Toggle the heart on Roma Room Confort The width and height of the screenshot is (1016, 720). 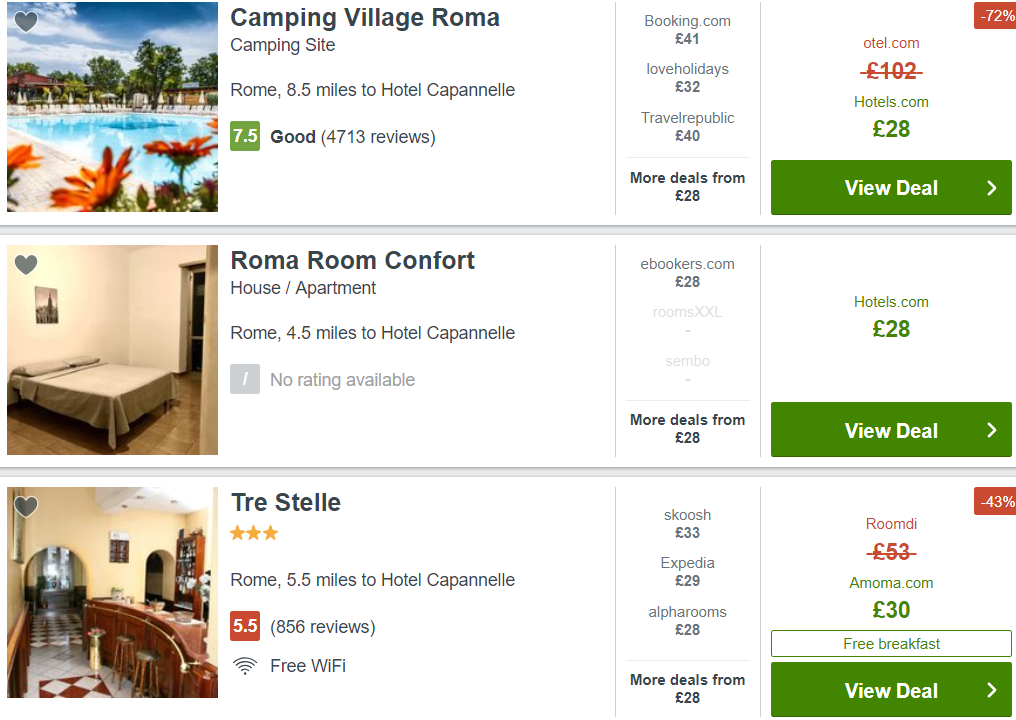click(26, 264)
